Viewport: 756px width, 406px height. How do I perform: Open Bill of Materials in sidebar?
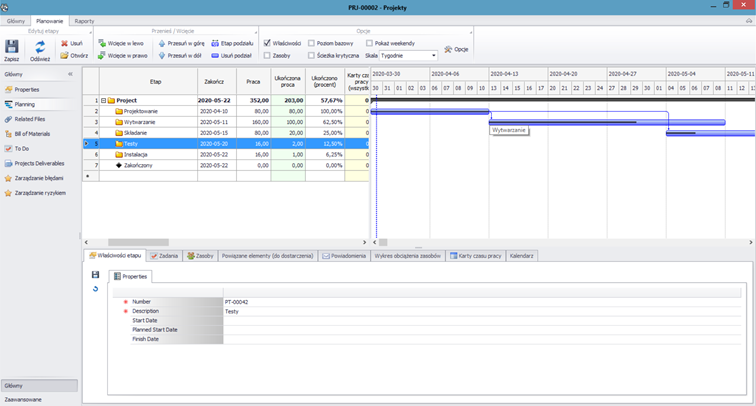click(27, 134)
